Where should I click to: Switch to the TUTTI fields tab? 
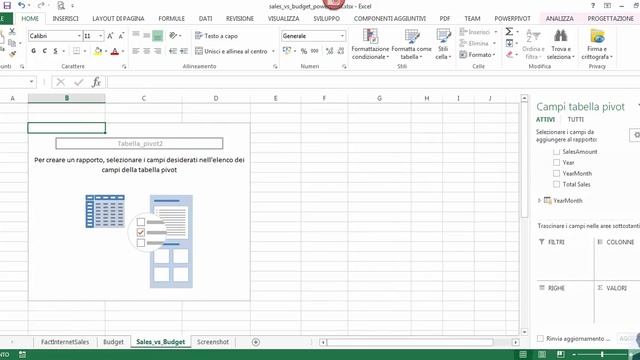coord(576,119)
